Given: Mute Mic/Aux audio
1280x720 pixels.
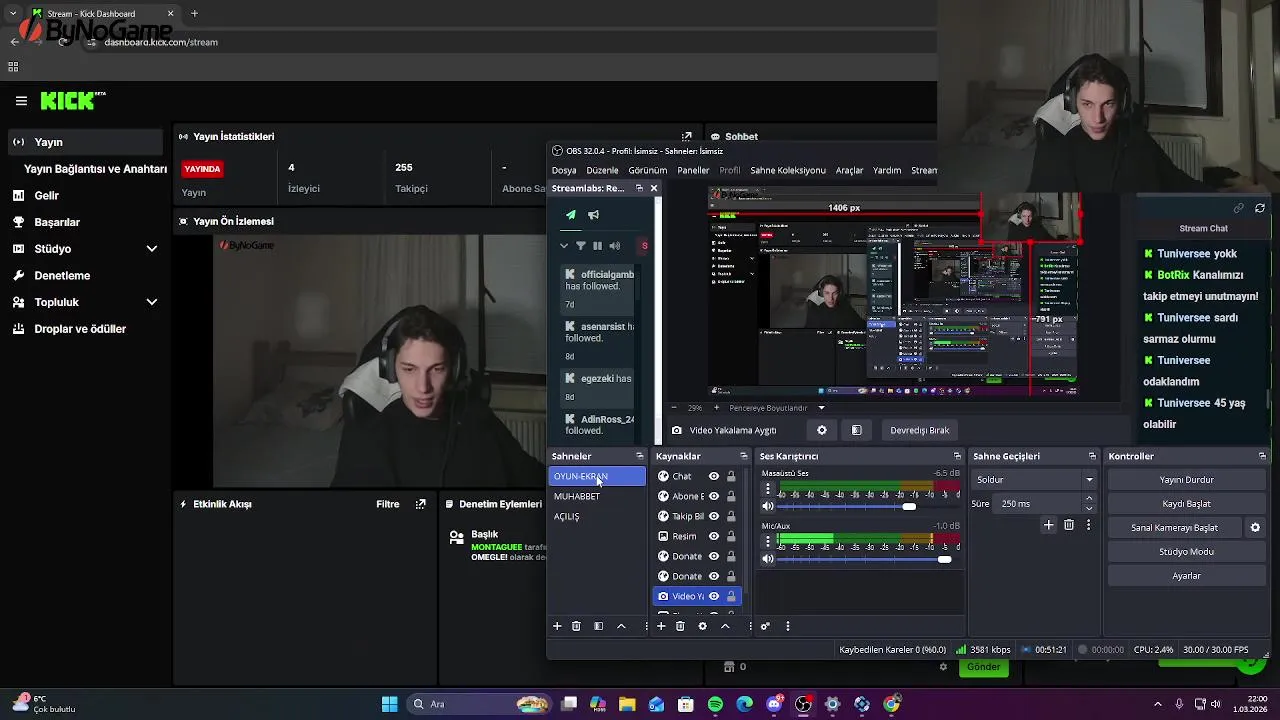Looking at the screenshot, I should (768, 559).
